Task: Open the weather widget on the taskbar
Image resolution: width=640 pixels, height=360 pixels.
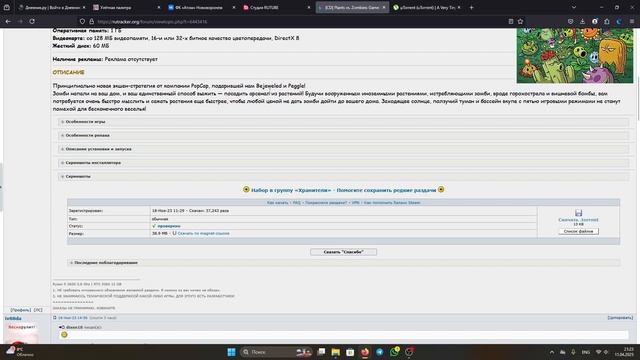Action: [x=20, y=352]
